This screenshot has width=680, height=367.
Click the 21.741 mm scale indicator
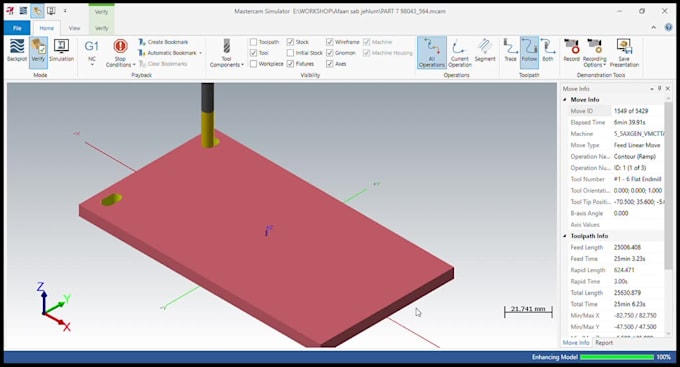pos(528,311)
